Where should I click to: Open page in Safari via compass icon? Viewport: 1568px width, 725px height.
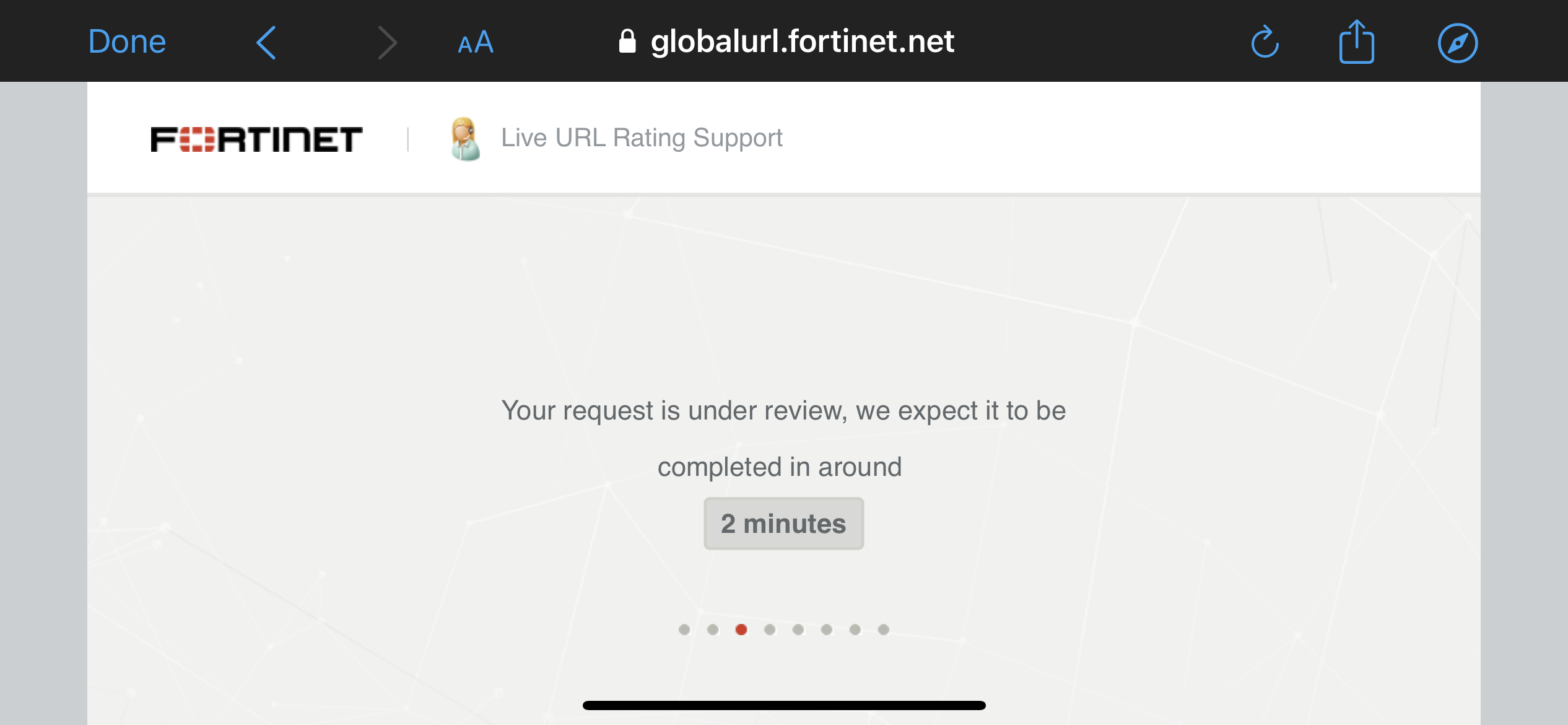[1457, 43]
